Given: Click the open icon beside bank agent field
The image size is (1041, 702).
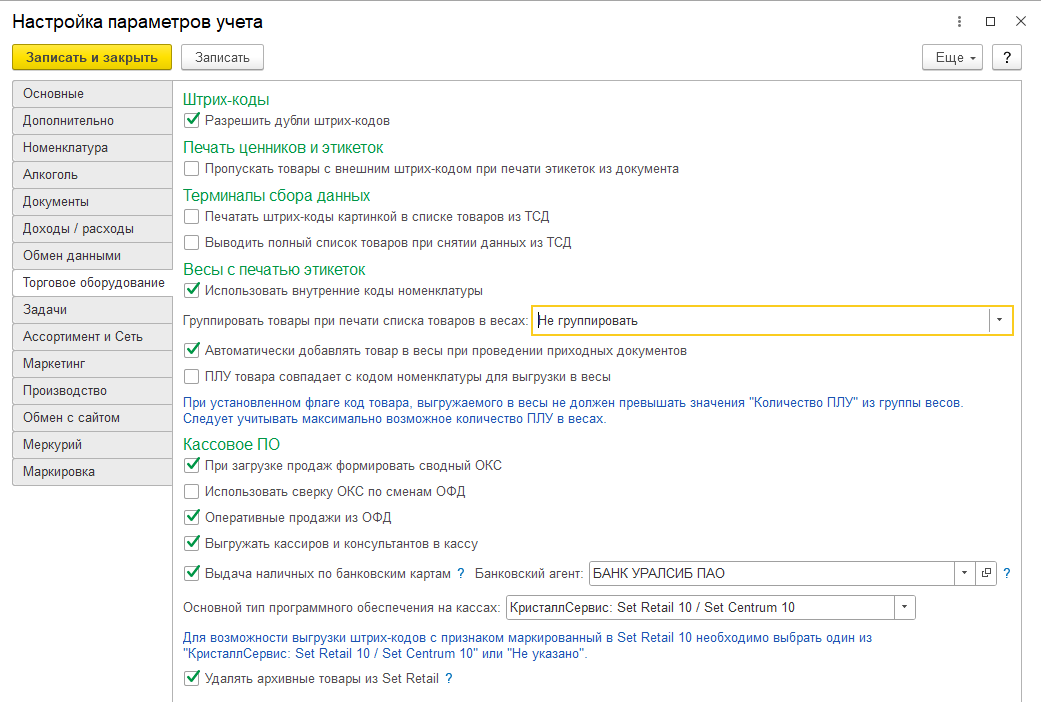Looking at the screenshot, I should [x=985, y=573].
